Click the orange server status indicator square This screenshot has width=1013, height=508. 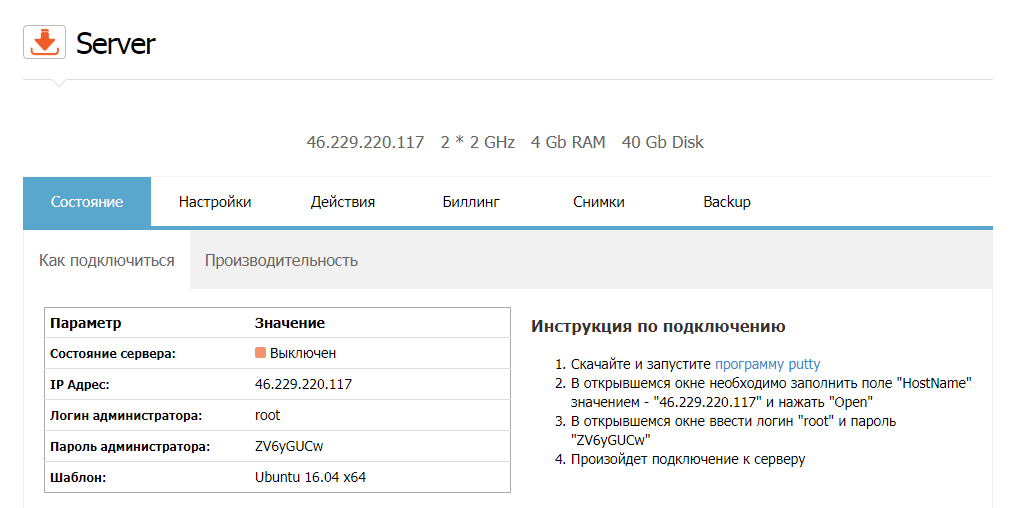[260, 353]
